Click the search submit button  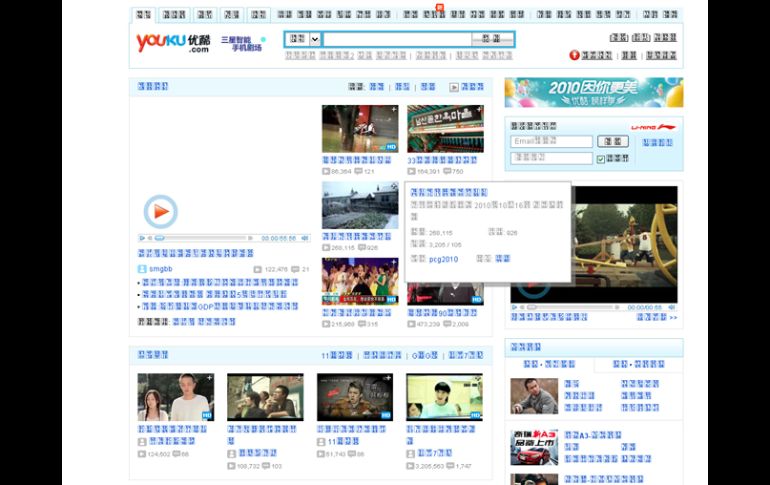coord(490,39)
